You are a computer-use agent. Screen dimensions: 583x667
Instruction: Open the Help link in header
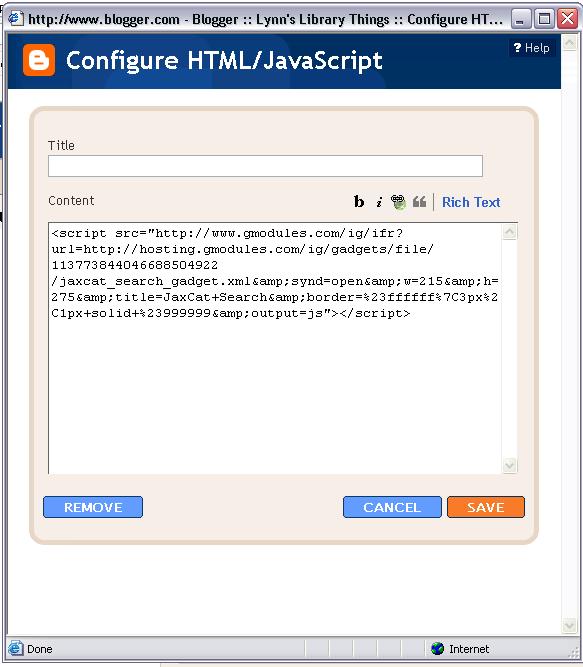(x=531, y=48)
